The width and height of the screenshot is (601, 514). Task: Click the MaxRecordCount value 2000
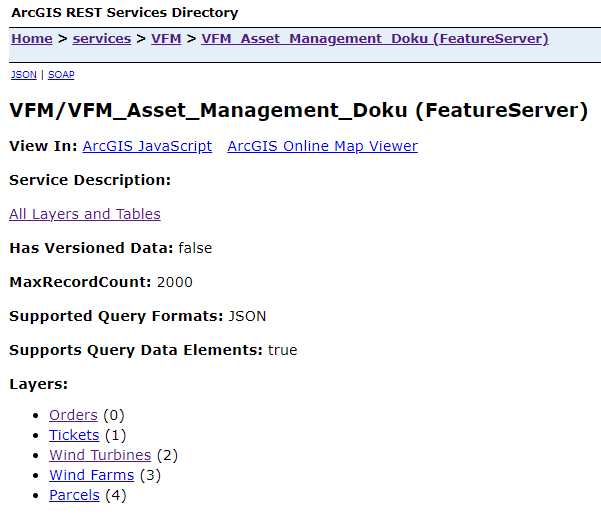(x=174, y=282)
